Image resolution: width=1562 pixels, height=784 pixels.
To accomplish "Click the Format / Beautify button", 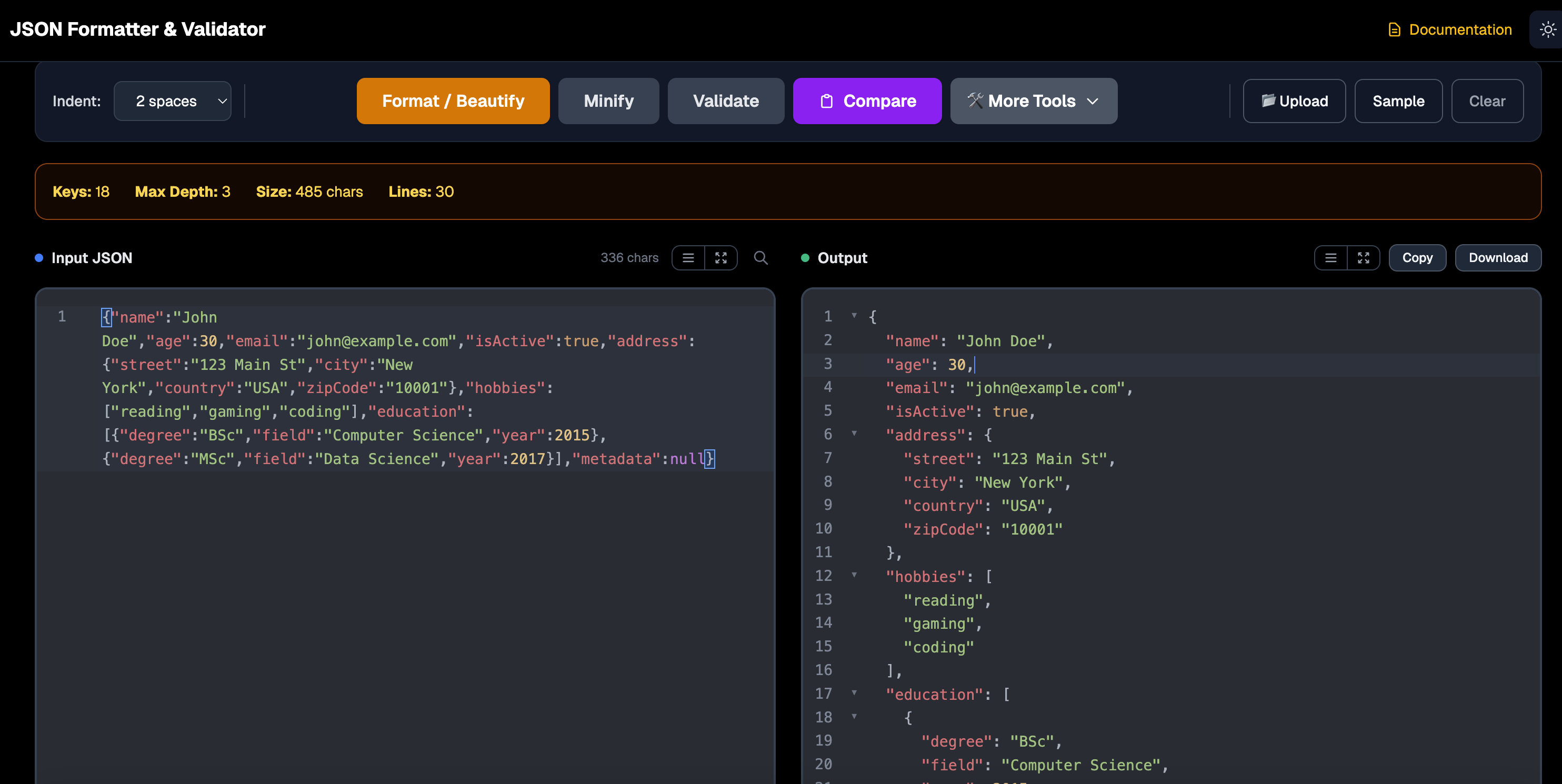I will (x=453, y=100).
